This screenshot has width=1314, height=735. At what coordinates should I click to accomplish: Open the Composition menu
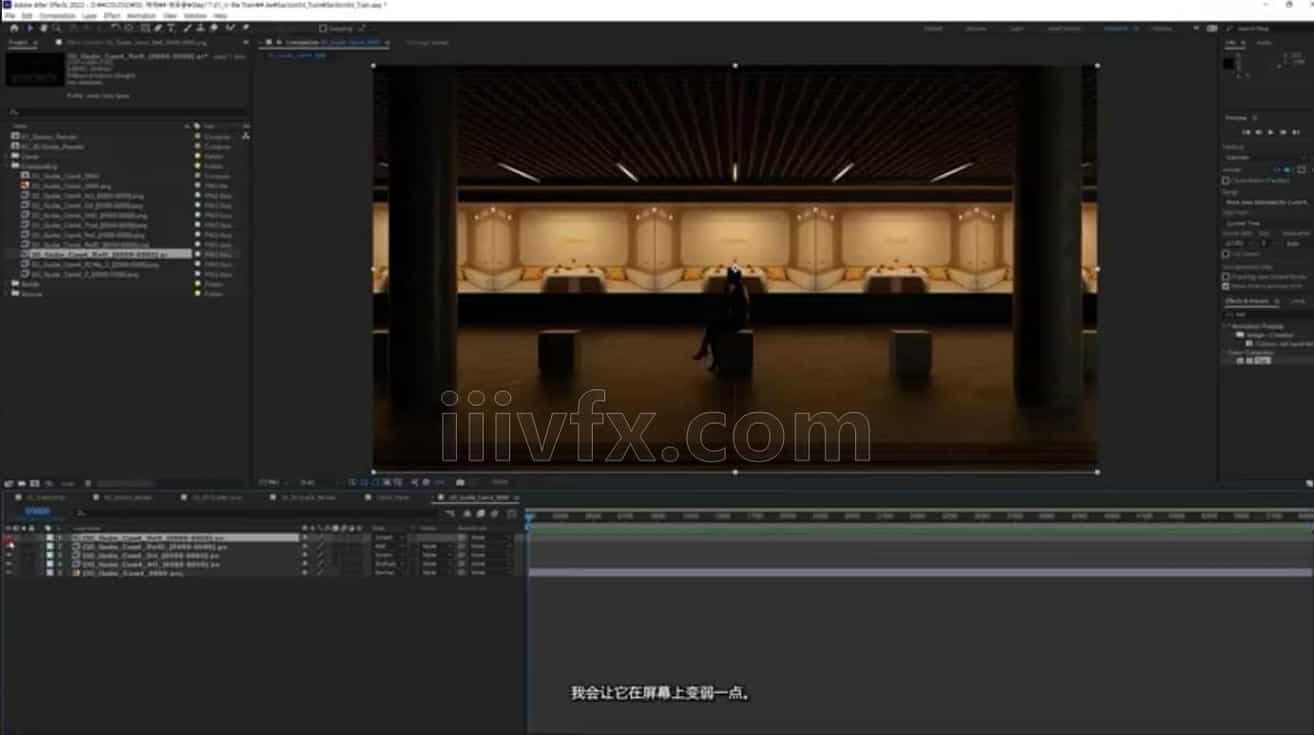click(57, 17)
